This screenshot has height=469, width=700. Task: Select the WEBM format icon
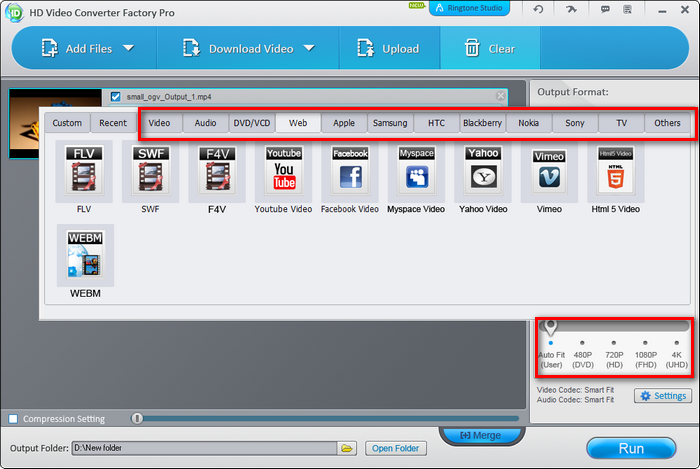tap(85, 256)
